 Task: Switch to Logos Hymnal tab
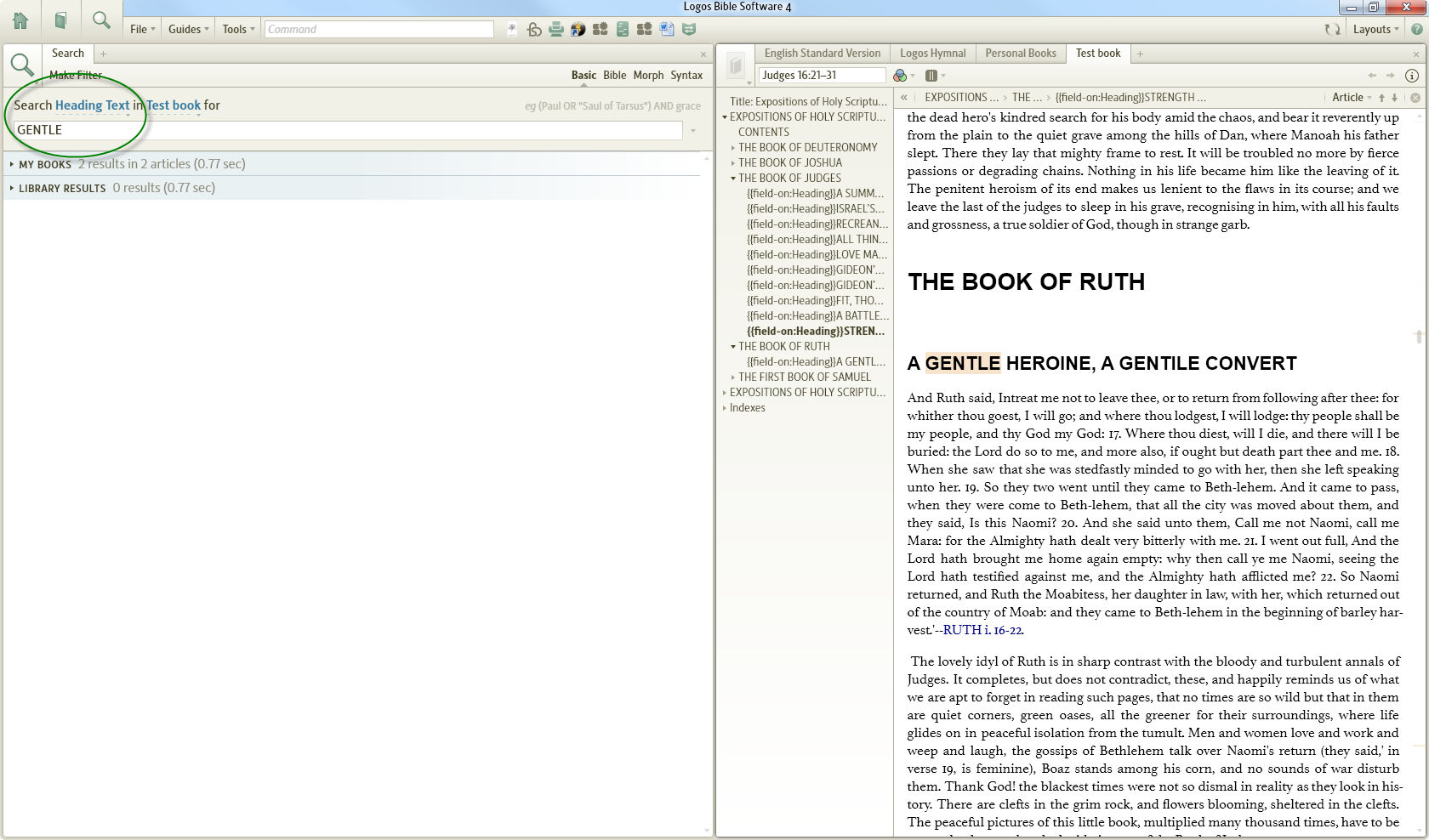(932, 53)
